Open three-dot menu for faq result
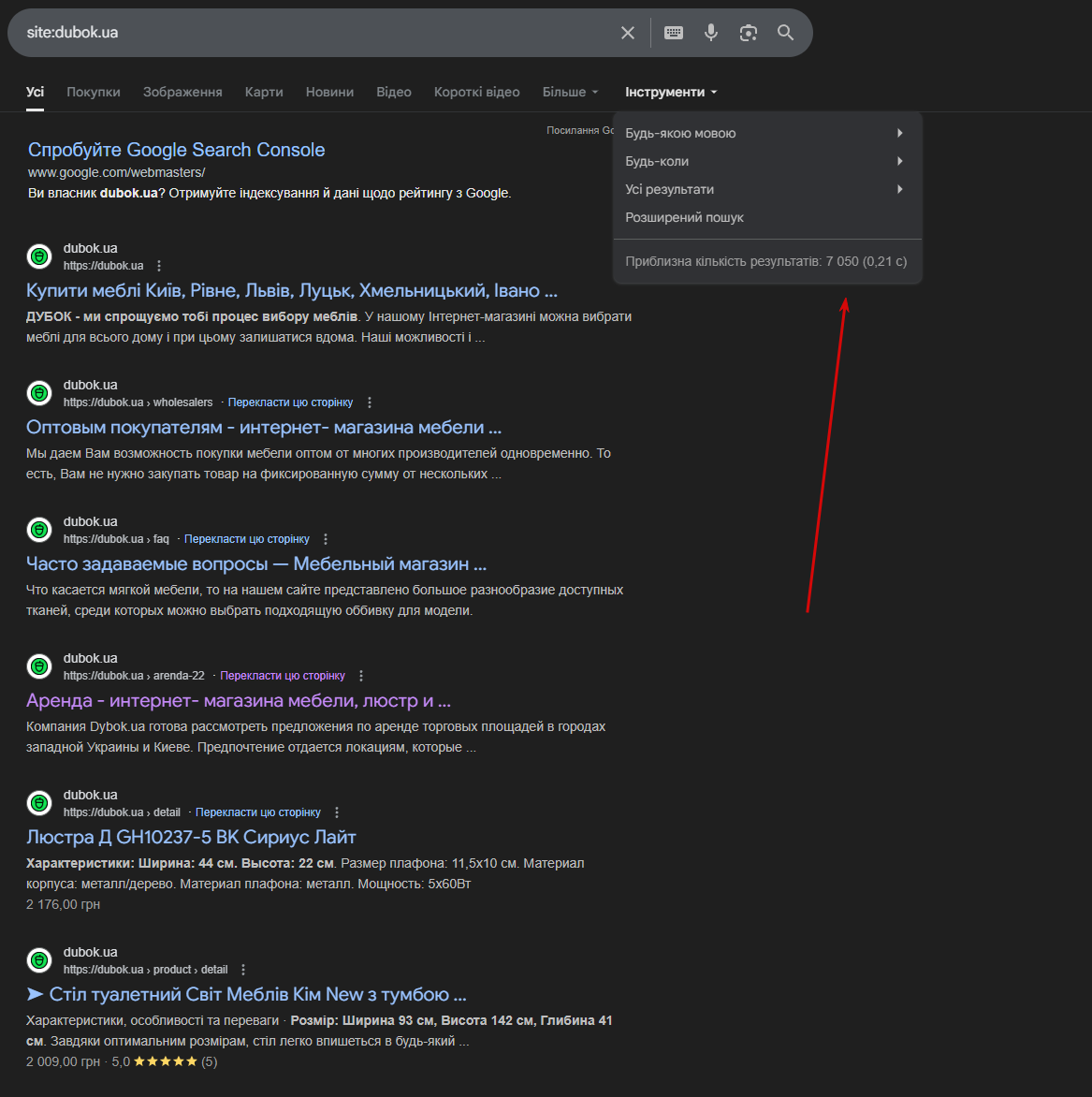This screenshot has width=1092, height=1097. pyautogui.click(x=326, y=539)
